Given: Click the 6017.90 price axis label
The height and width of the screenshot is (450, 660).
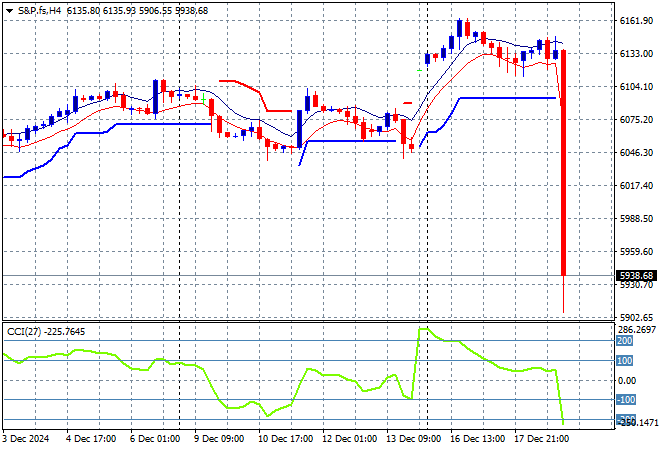Looking at the screenshot, I should pyautogui.click(x=636, y=186).
